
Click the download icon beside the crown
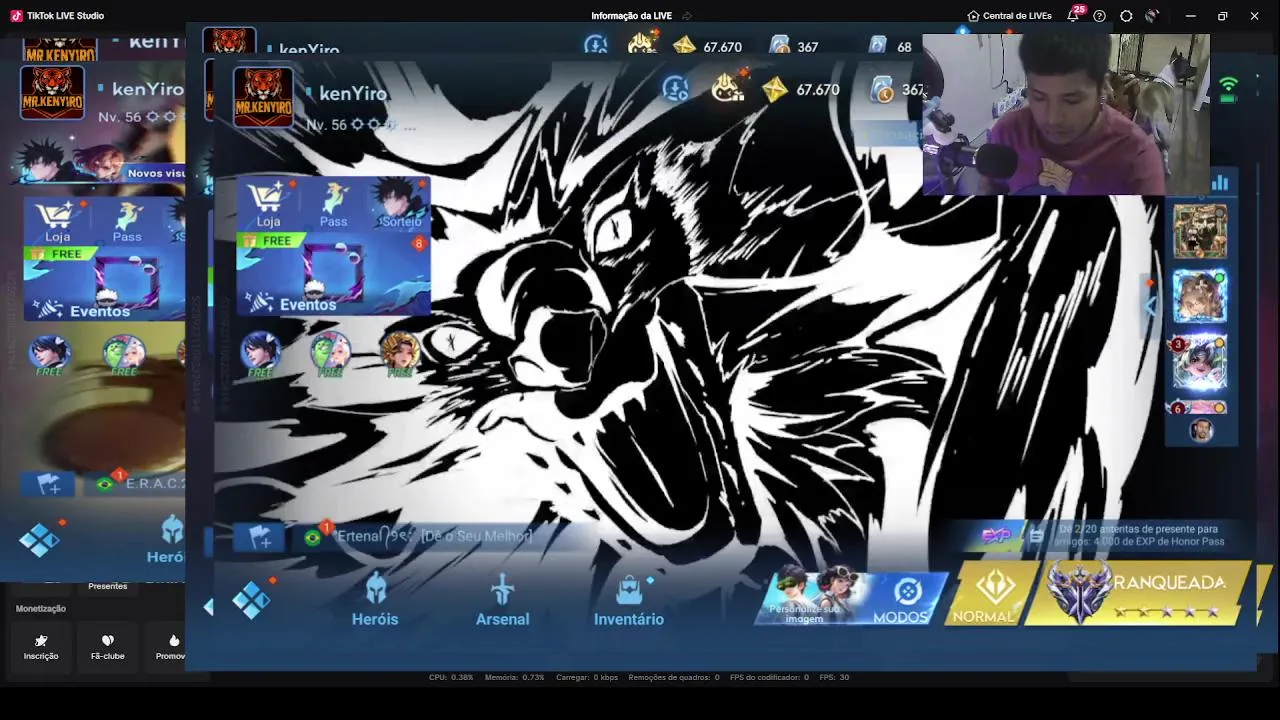click(x=676, y=89)
